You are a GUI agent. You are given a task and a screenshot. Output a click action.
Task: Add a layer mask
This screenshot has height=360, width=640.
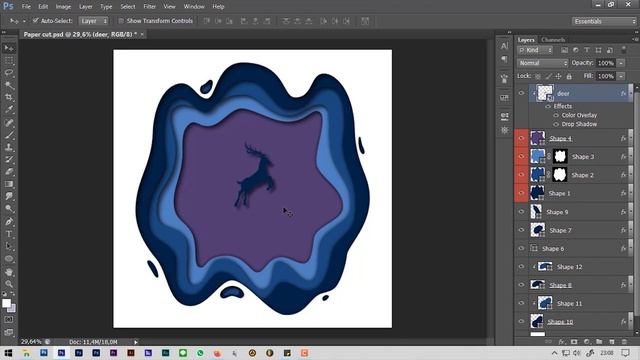coord(574,341)
